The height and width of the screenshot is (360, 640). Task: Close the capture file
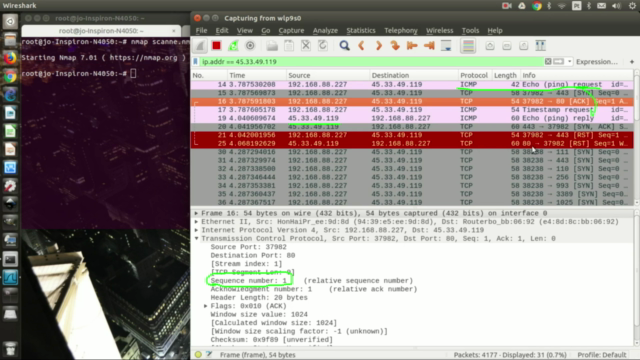306,46
